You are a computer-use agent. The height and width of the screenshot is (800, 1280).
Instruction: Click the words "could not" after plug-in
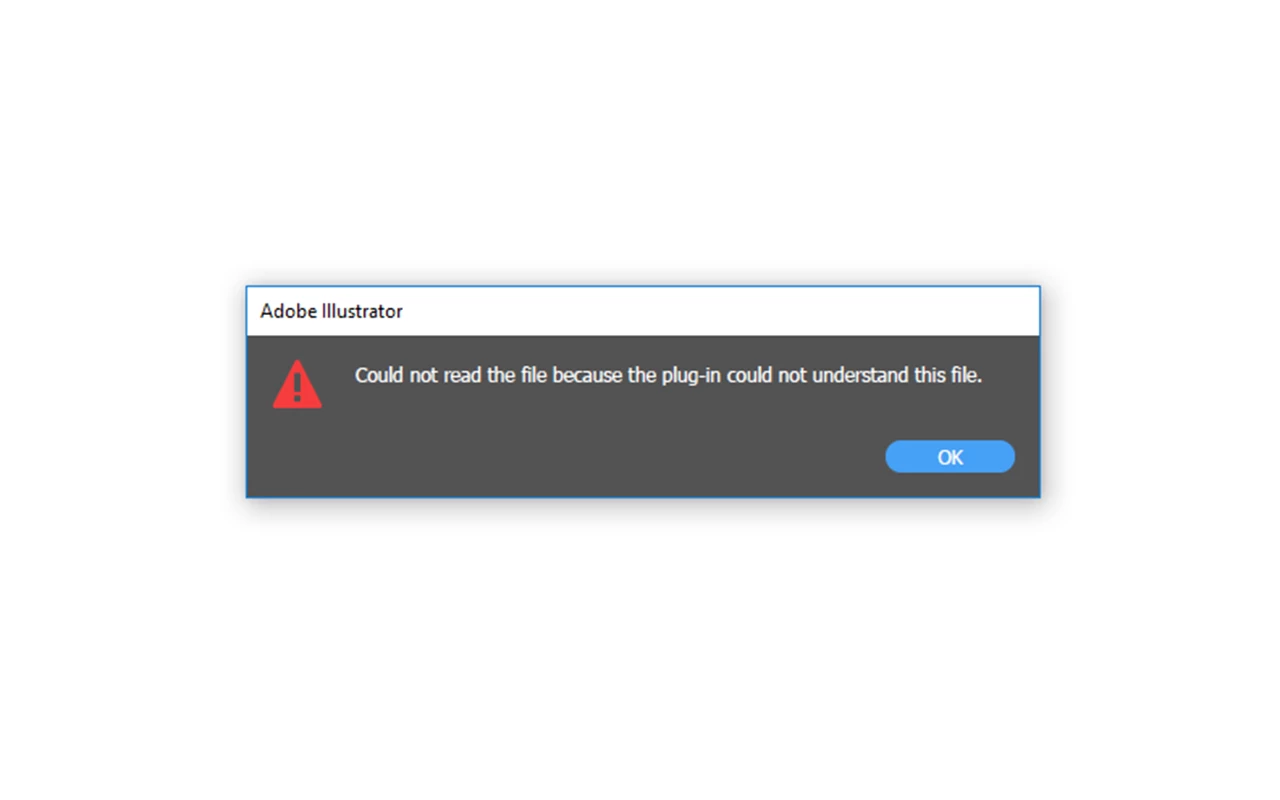coord(766,376)
